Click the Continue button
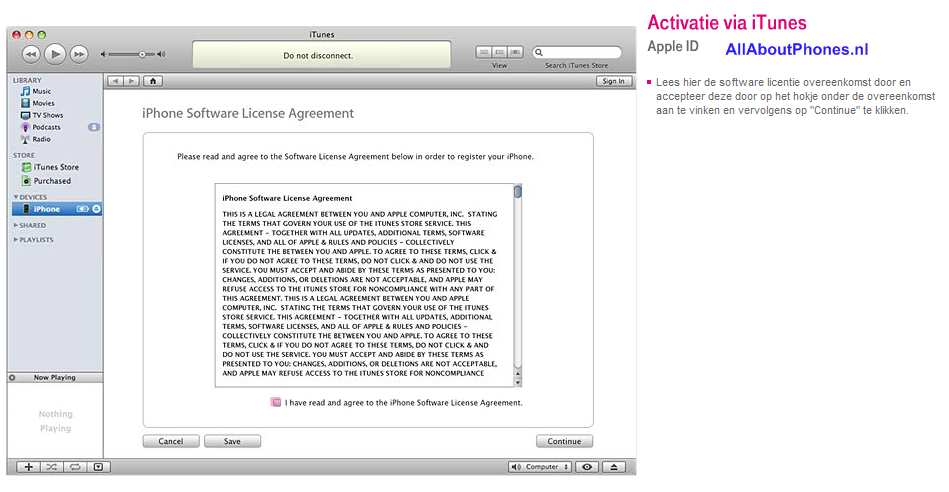Viewport: 949px width, 492px height. point(564,441)
